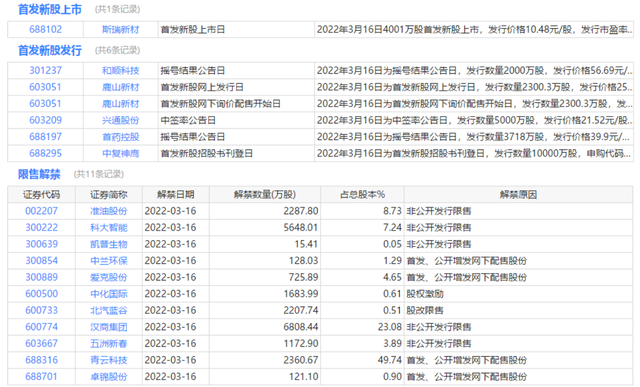Viewport: 640px width, 387px height.
Task: Click the 解禁数量(万股) column header
Action: tap(265, 195)
